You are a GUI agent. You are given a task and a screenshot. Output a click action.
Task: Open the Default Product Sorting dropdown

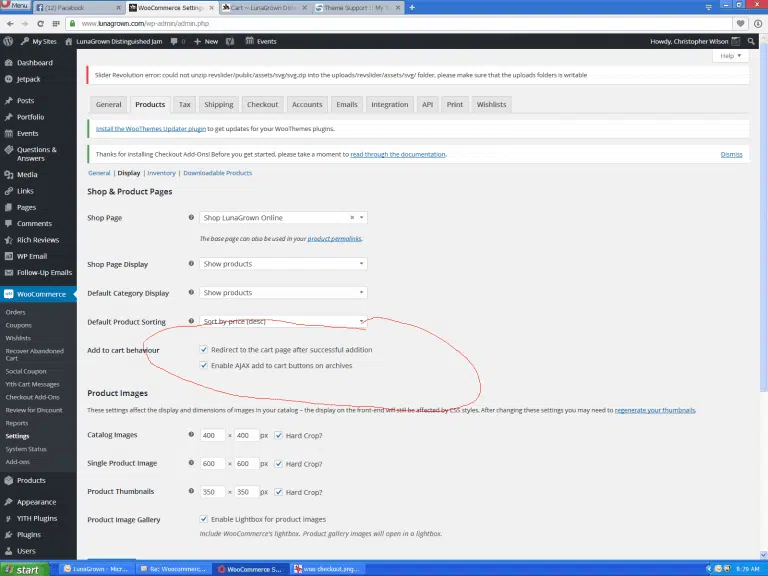283,321
